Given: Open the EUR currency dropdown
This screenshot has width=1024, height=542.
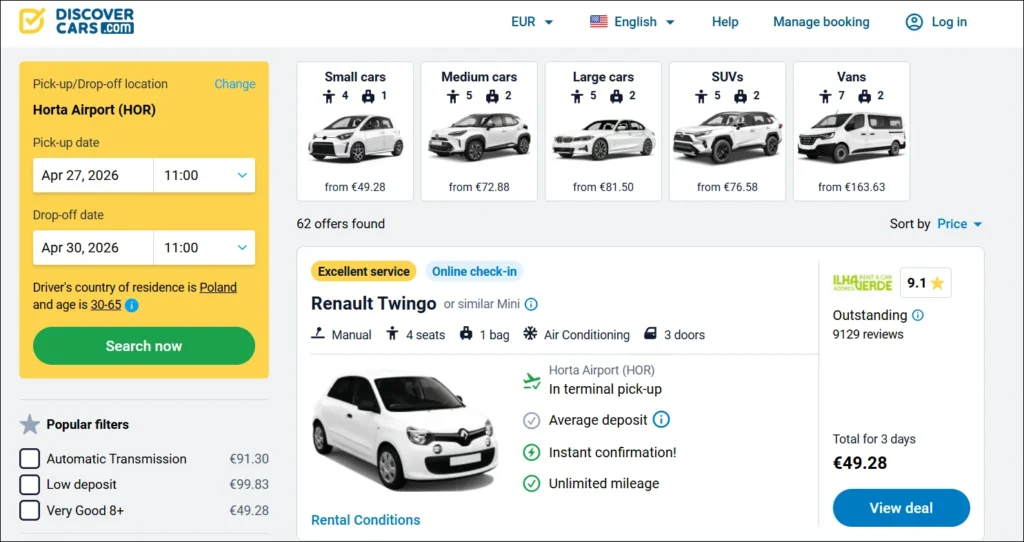Looking at the screenshot, I should coord(532,22).
